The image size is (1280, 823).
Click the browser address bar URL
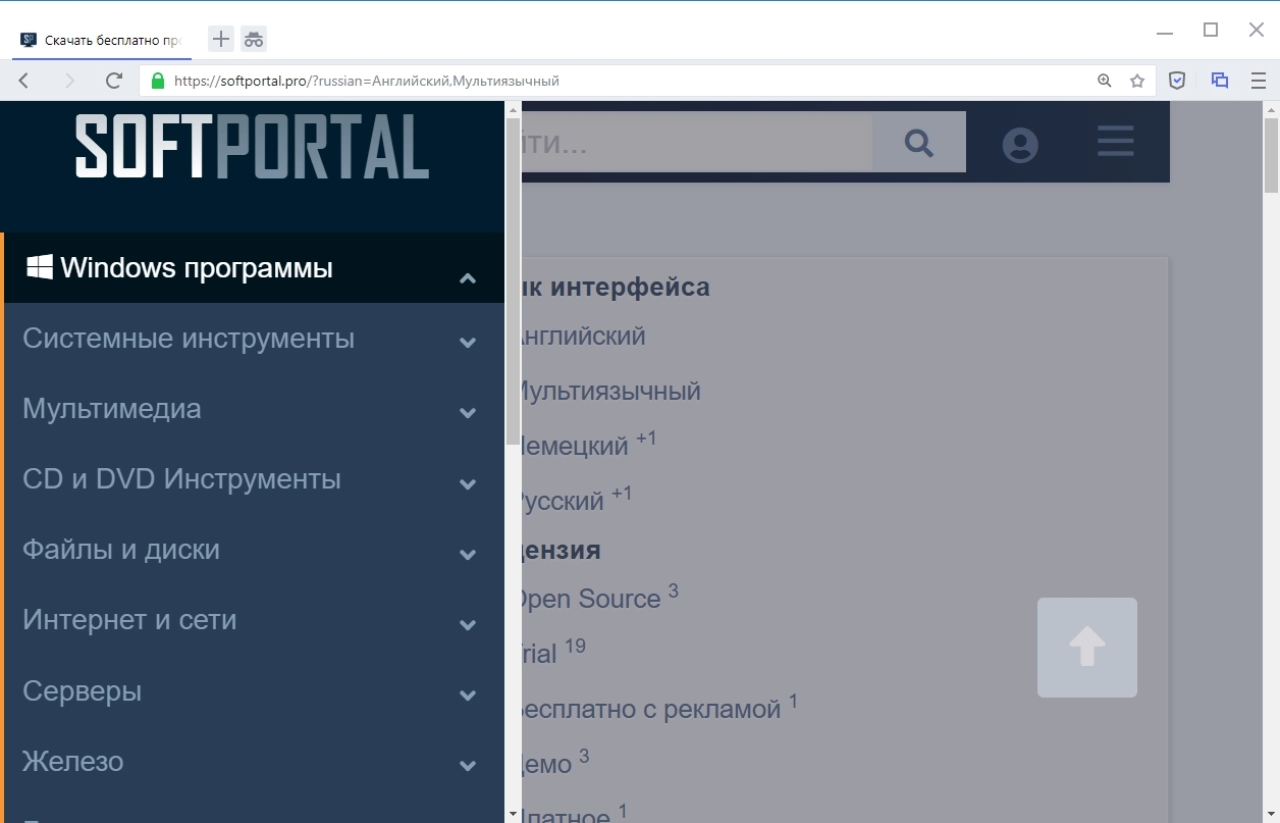click(366, 81)
